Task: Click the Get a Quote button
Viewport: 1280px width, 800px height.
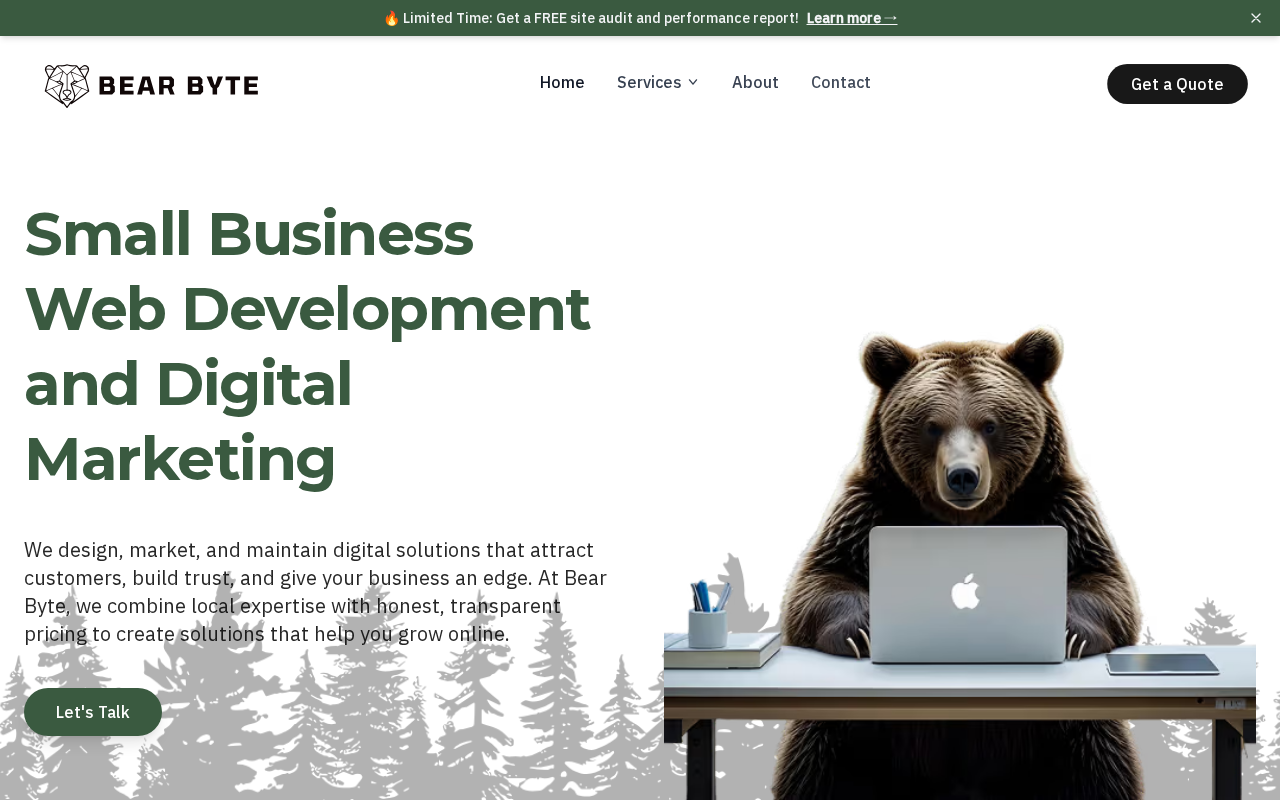Action: click(1177, 84)
